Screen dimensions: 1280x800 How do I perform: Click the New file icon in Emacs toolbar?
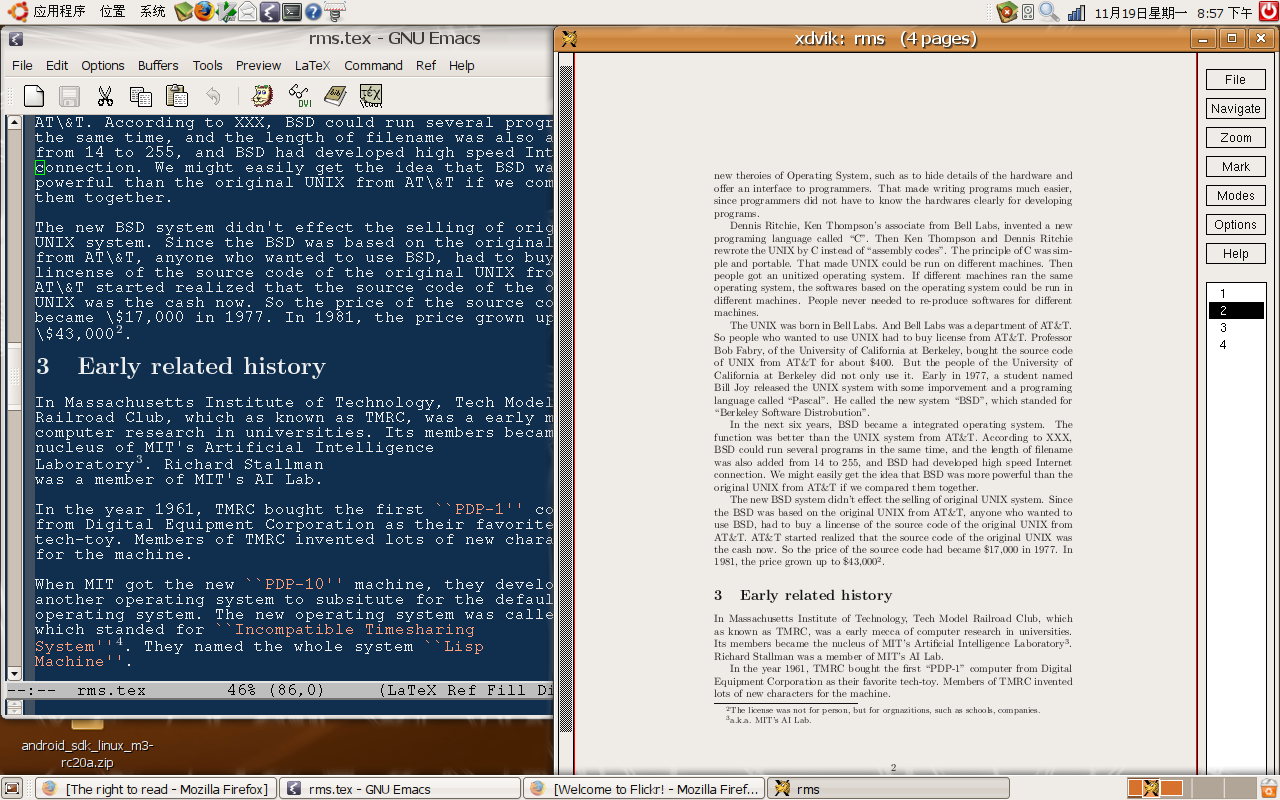click(x=34, y=96)
